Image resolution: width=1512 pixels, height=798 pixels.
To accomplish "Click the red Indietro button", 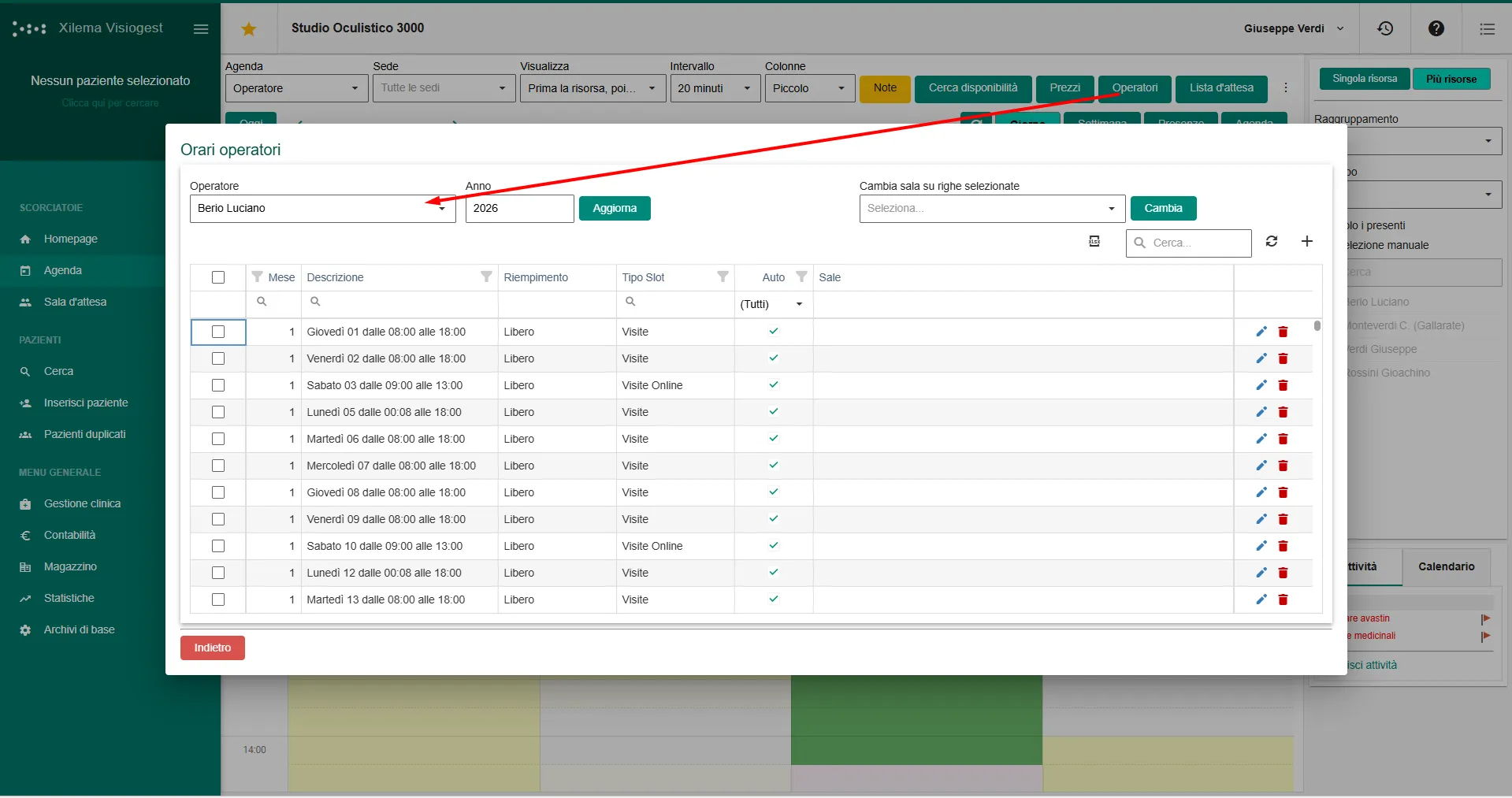I will tap(213, 648).
